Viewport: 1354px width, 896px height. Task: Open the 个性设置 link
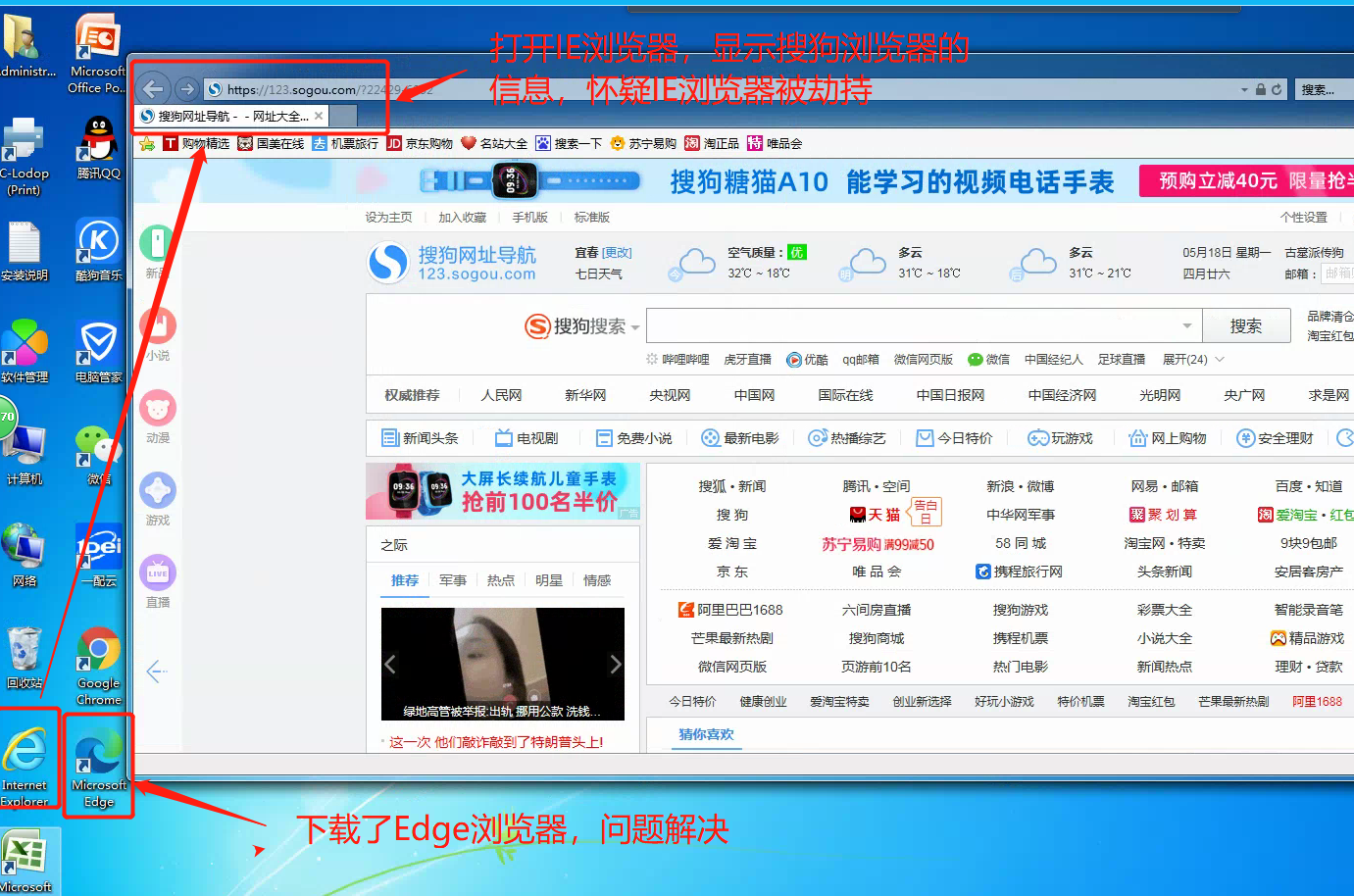(1304, 218)
